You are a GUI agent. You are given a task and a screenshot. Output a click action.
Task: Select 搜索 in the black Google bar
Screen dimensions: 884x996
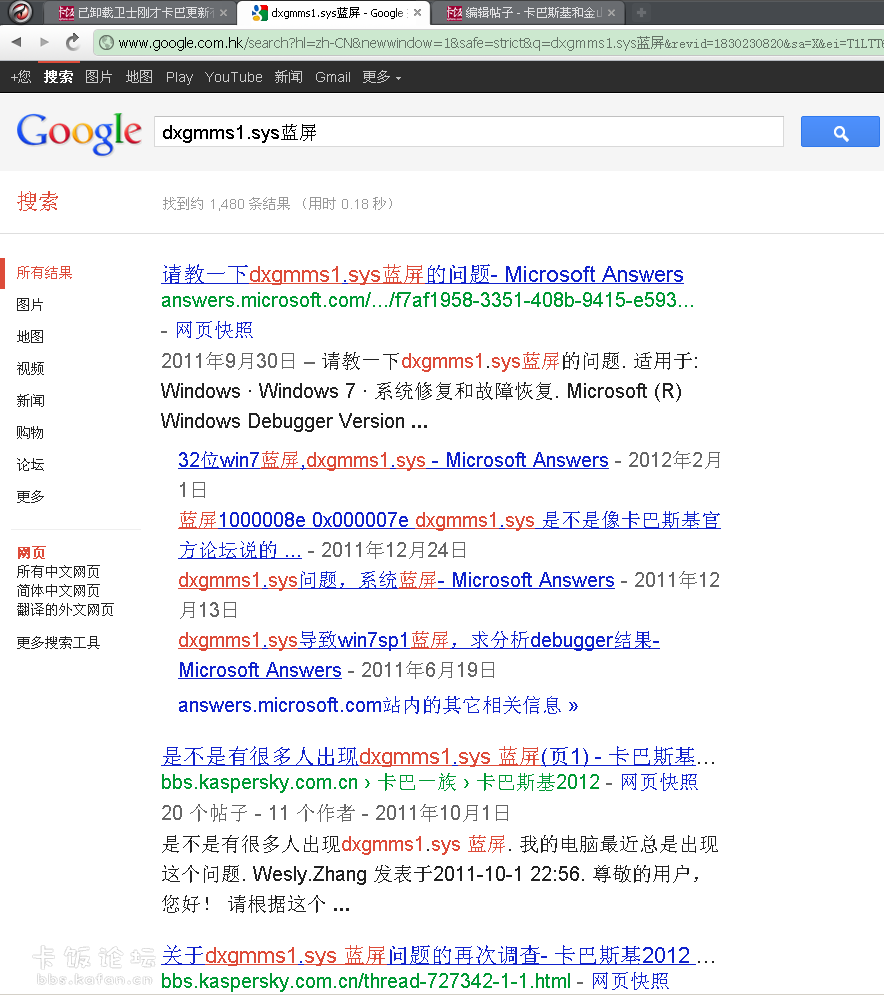coord(58,77)
